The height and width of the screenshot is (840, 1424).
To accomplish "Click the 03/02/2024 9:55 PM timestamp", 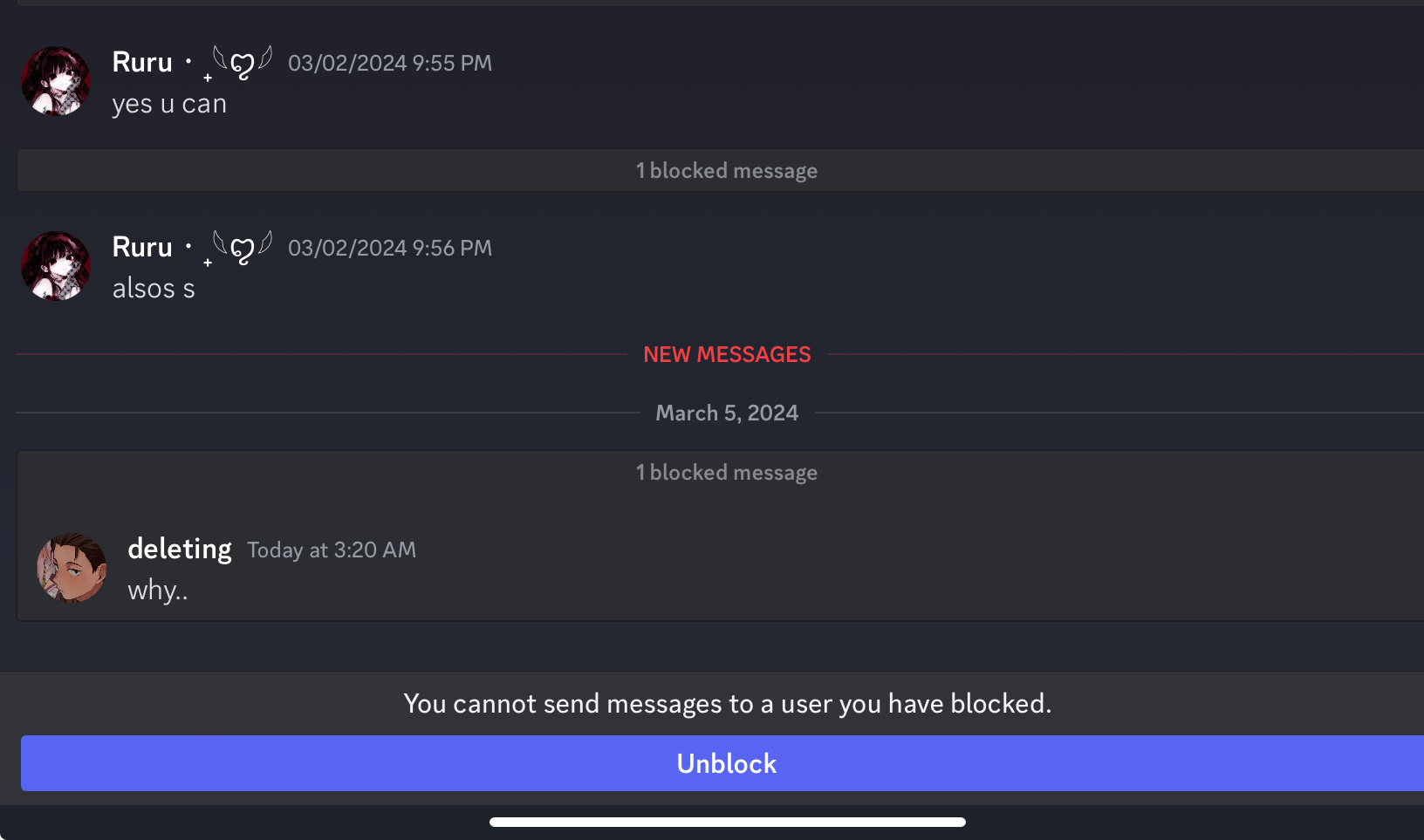I will pyautogui.click(x=390, y=64).
